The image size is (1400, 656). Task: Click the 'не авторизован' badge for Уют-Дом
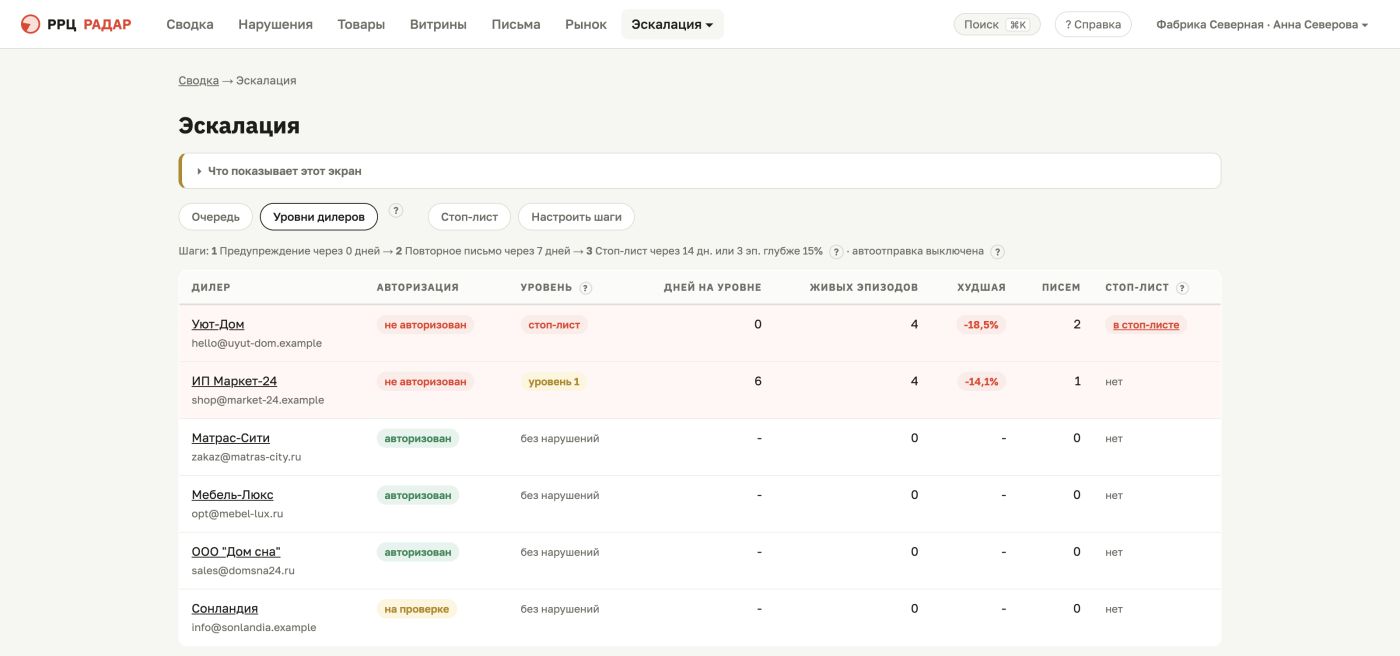coord(425,325)
